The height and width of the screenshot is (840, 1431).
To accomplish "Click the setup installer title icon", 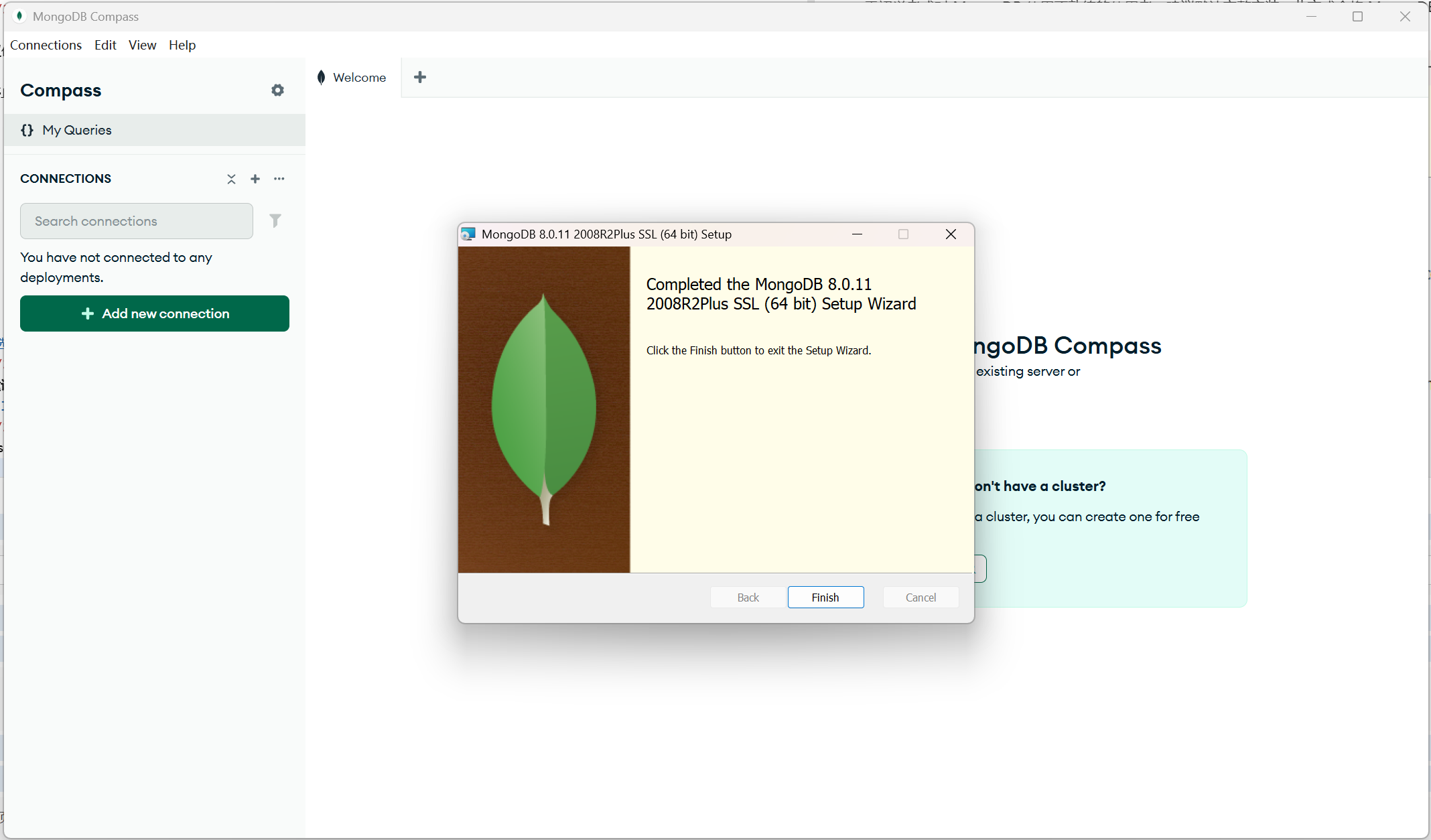I will (468, 234).
